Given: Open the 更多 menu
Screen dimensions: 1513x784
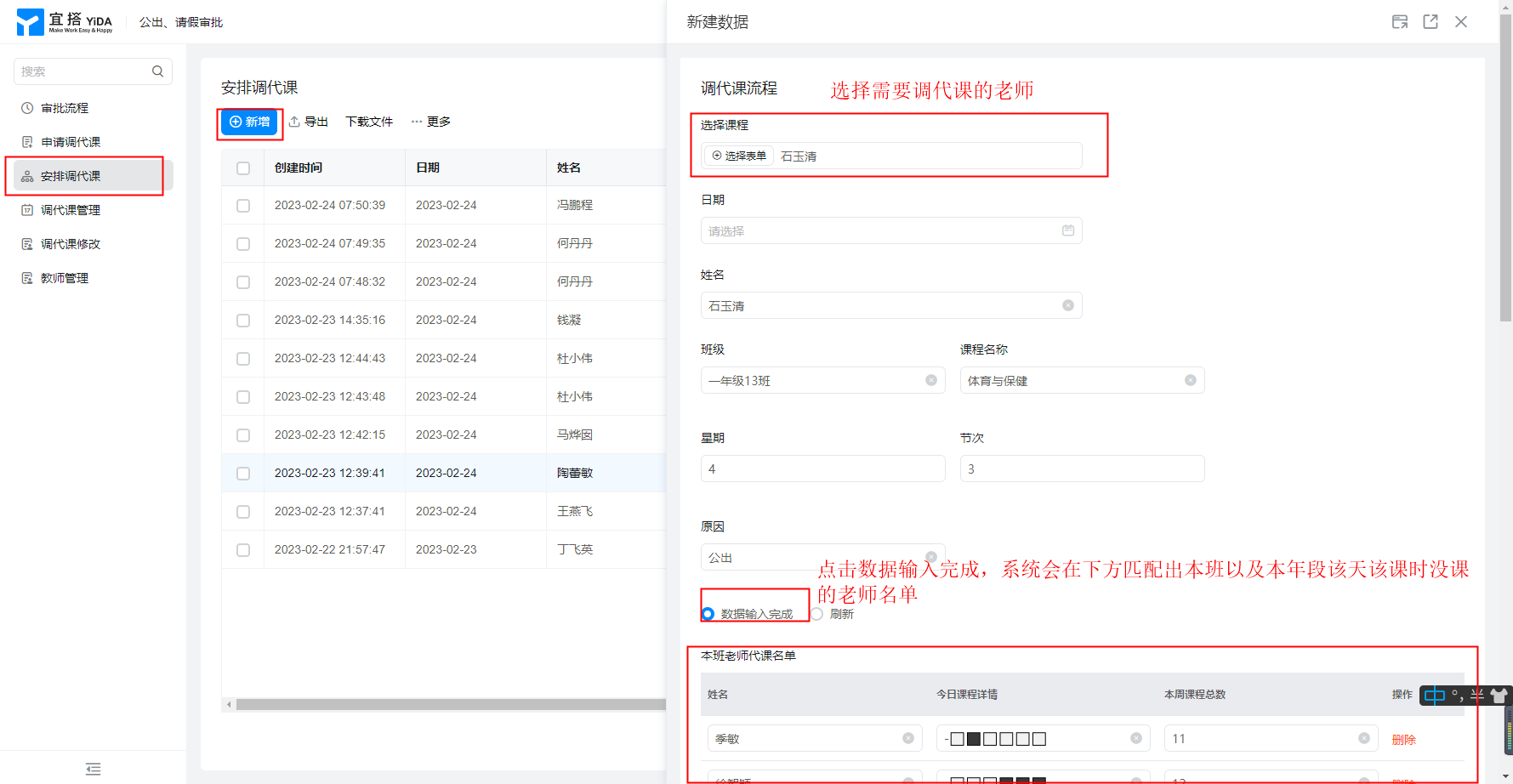Looking at the screenshot, I should click(431, 122).
